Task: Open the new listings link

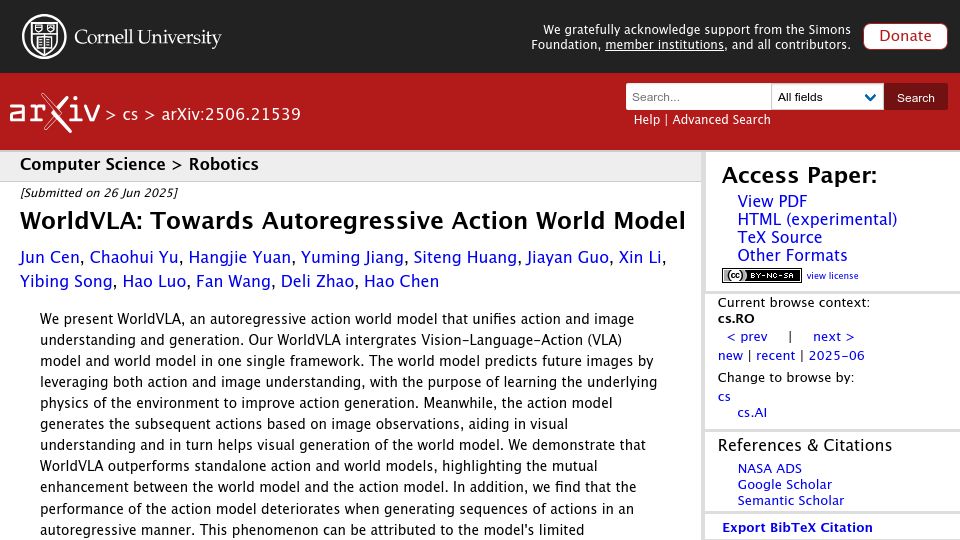Action: point(730,355)
